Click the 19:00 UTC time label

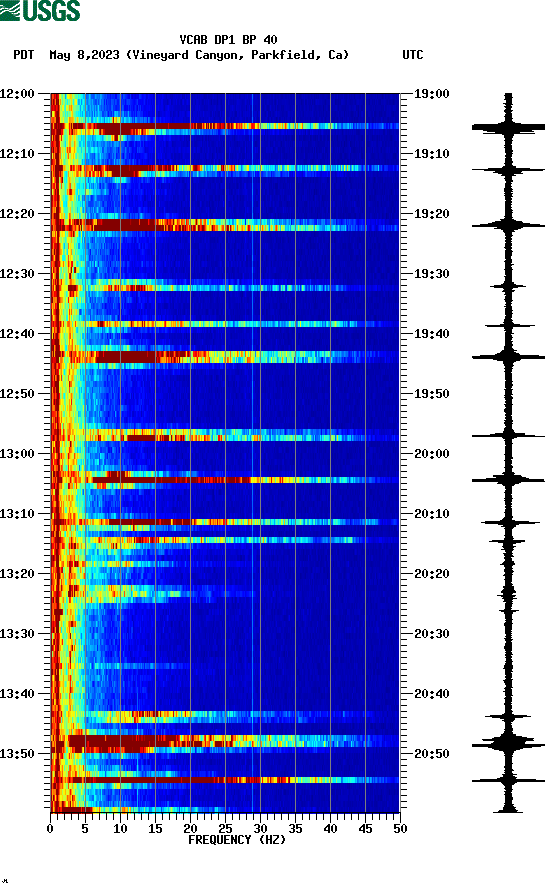[x=431, y=94]
